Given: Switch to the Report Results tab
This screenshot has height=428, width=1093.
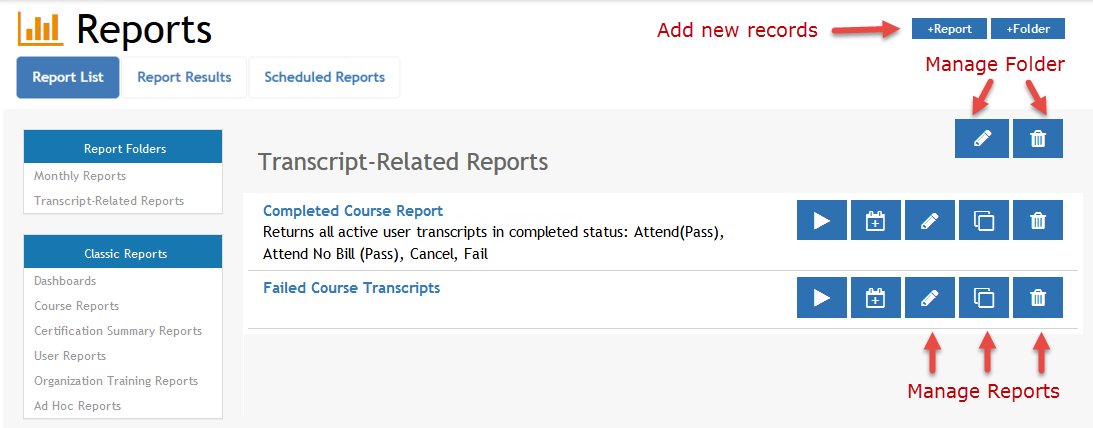Looking at the screenshot, I should point(184,77).
